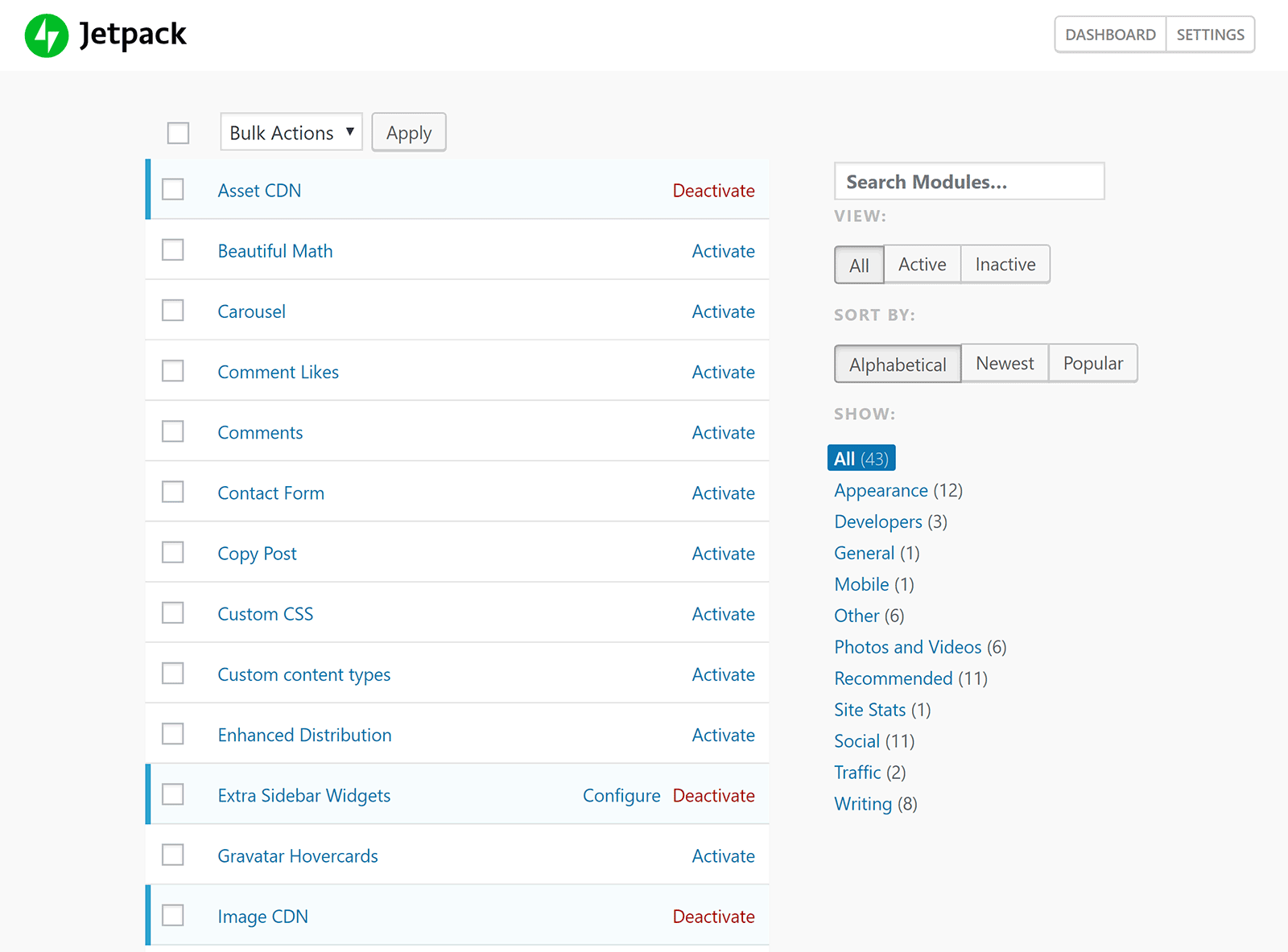The height and width of the screenshot is (952, 1288).
Task: Open the Beautiful Math module name
Action: point(275,251)
